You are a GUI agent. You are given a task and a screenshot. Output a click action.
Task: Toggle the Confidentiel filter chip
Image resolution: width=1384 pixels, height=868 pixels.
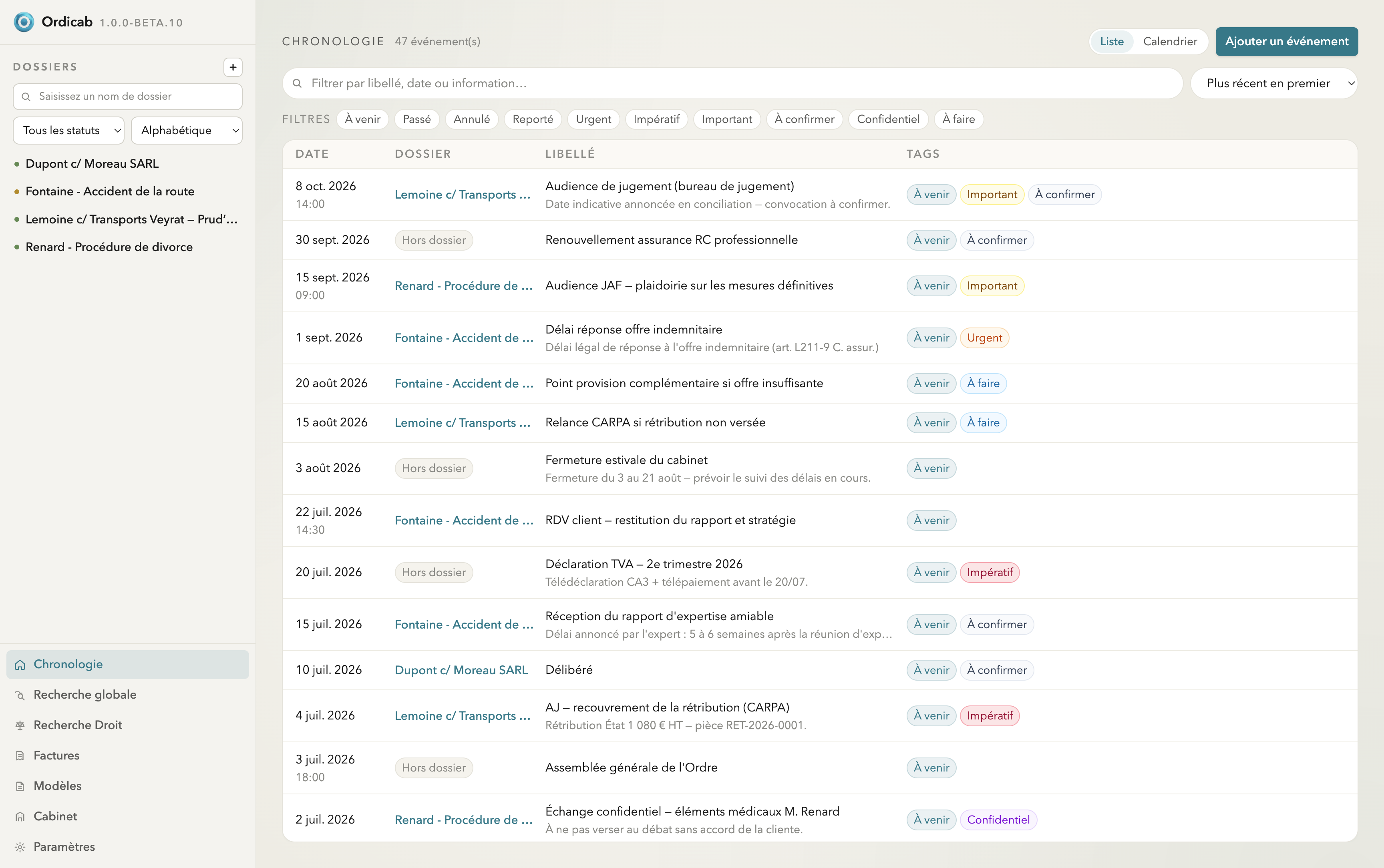[887, 119]
